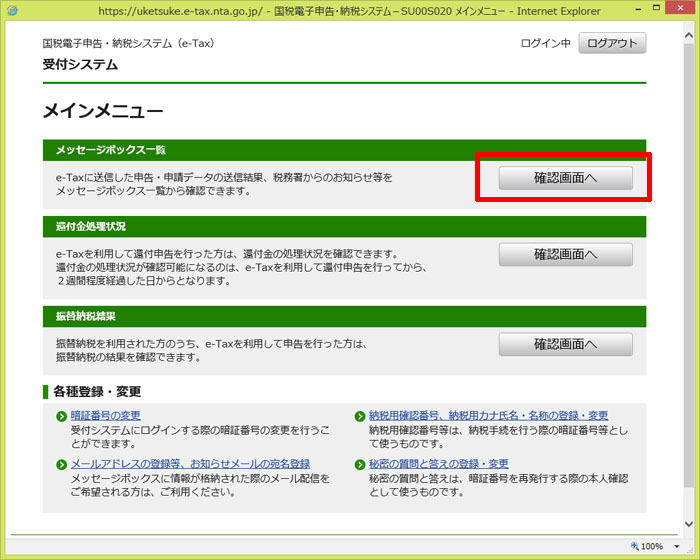The image size is (700, 560).
Task: Click the 振替納税結果 section header
Action: pyautogui.click(x=344, y=317)
